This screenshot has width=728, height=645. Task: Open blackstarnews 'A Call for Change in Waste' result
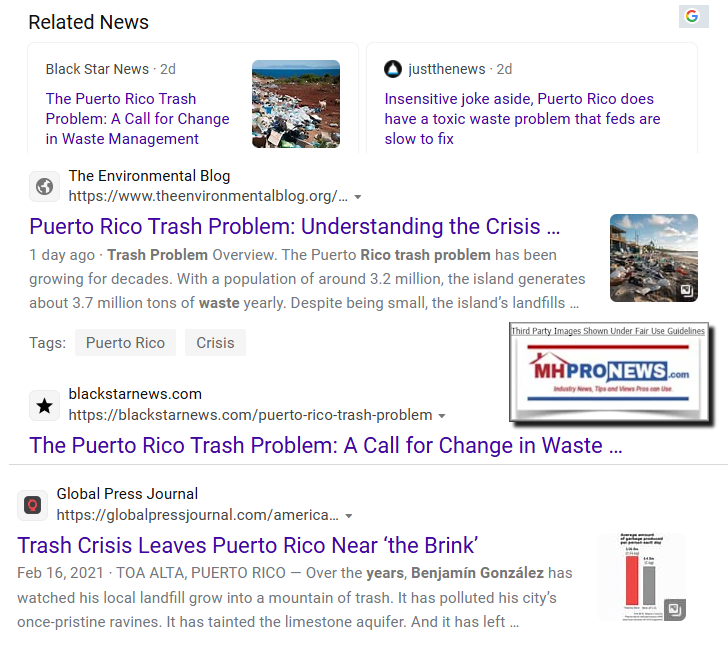[x=326, y=445]
